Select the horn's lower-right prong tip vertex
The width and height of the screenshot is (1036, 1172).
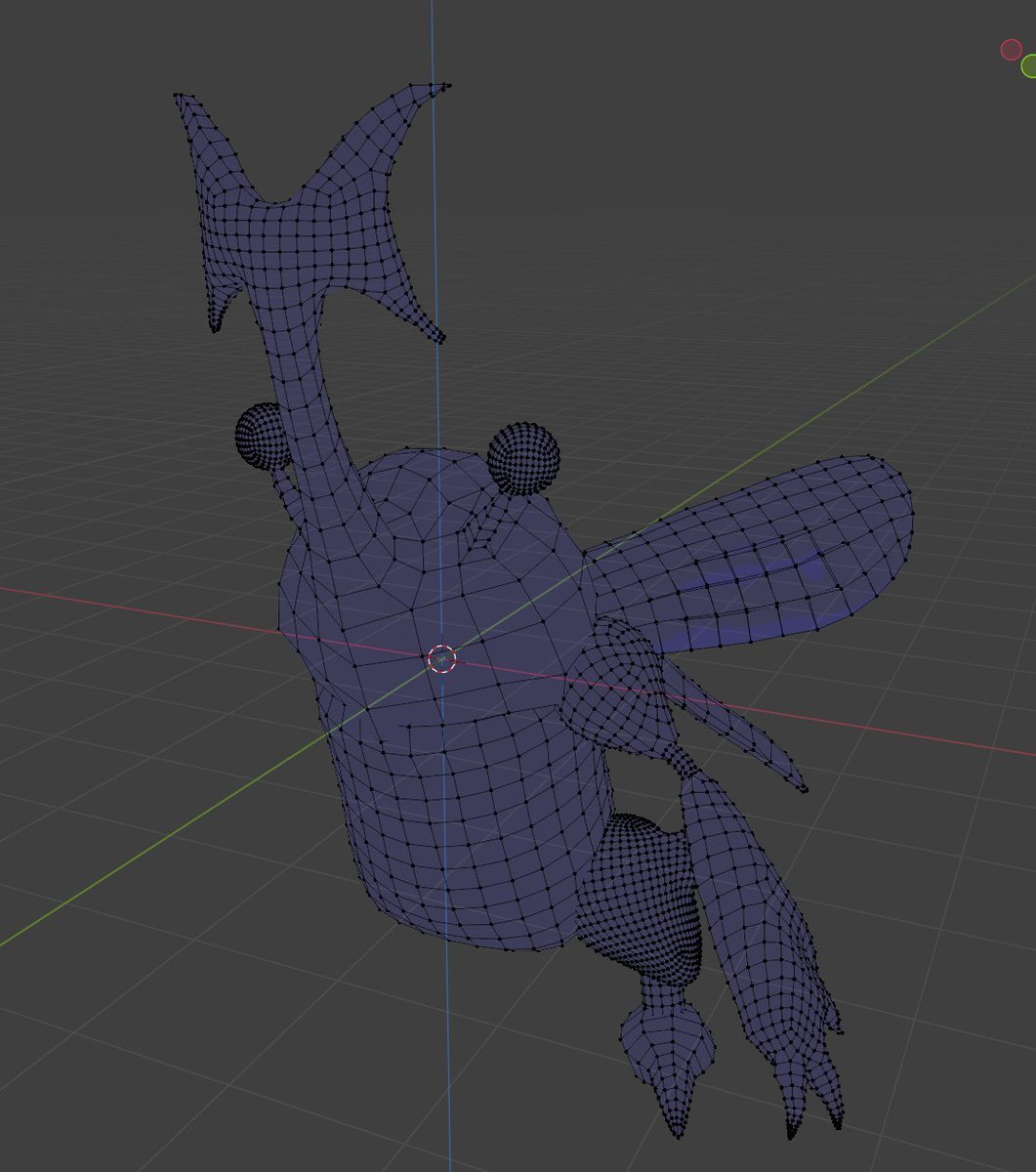tap(441, 340)
